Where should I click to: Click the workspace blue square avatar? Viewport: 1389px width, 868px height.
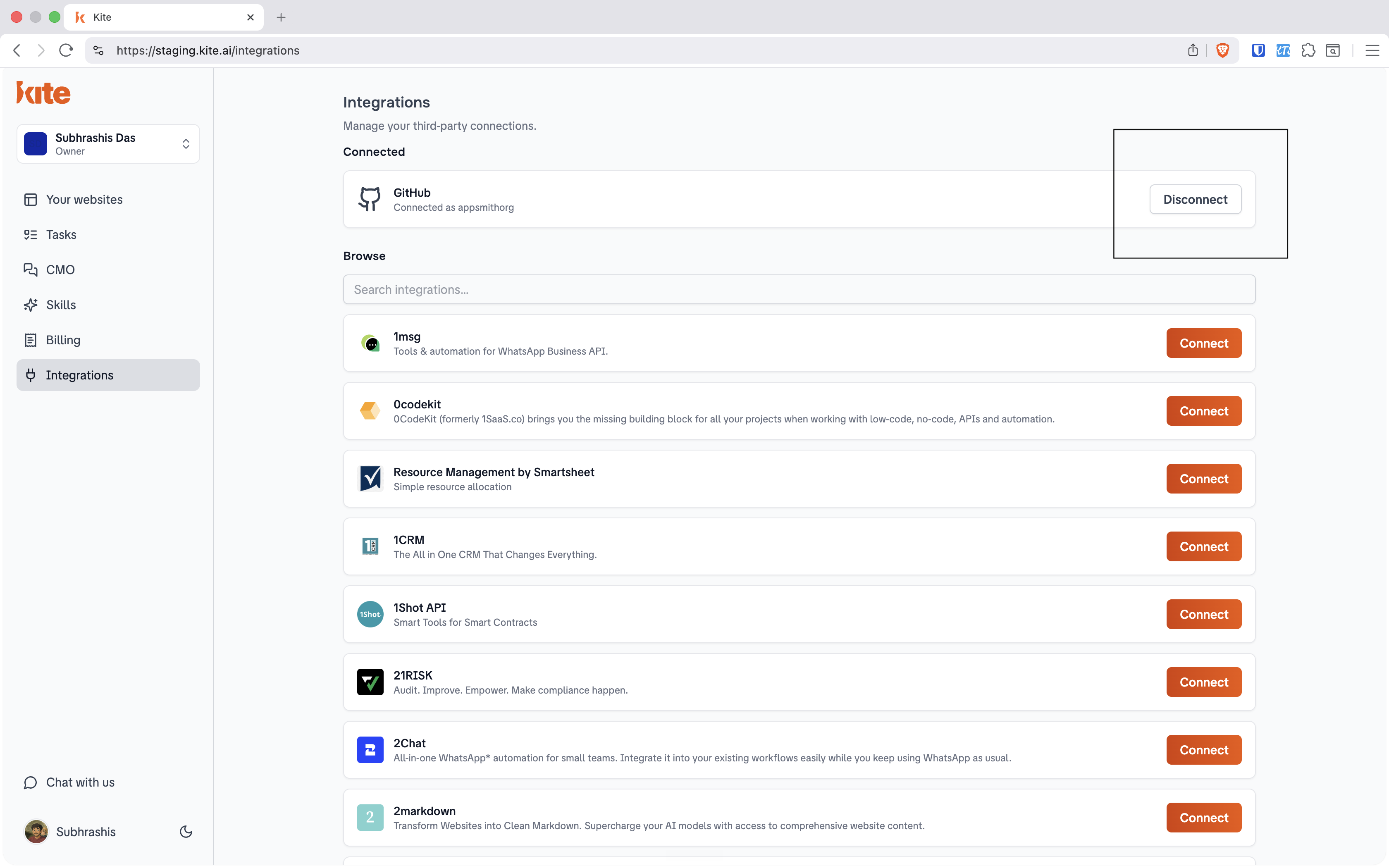click(36, 144)
